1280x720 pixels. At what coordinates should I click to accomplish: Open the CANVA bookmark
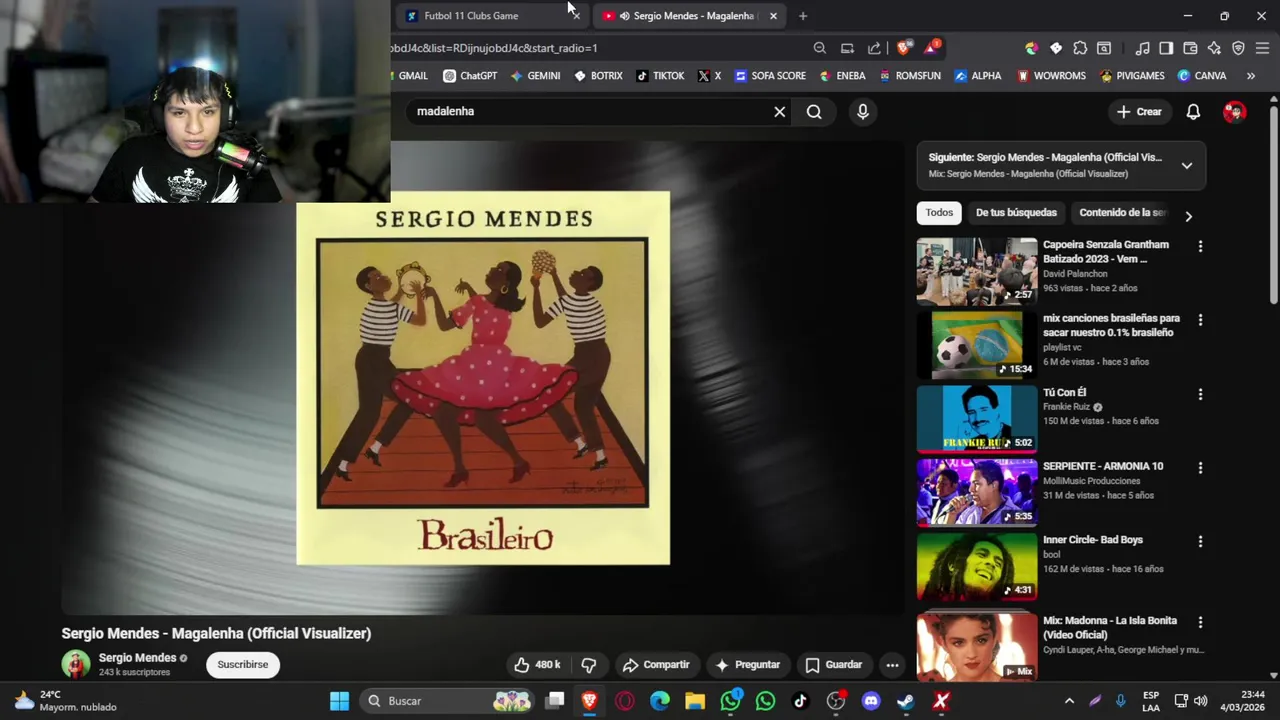[1202, 76]
